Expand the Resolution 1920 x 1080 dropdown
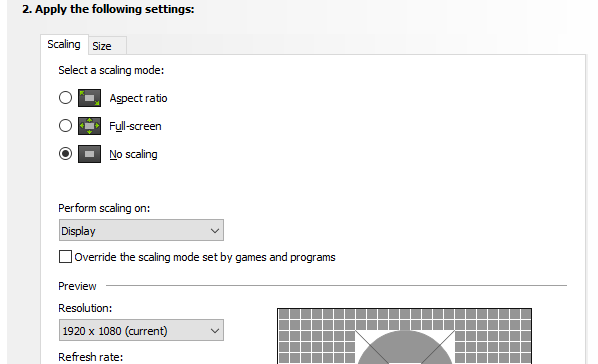Viewport: 598px width, 364px height. pos(141,330)
